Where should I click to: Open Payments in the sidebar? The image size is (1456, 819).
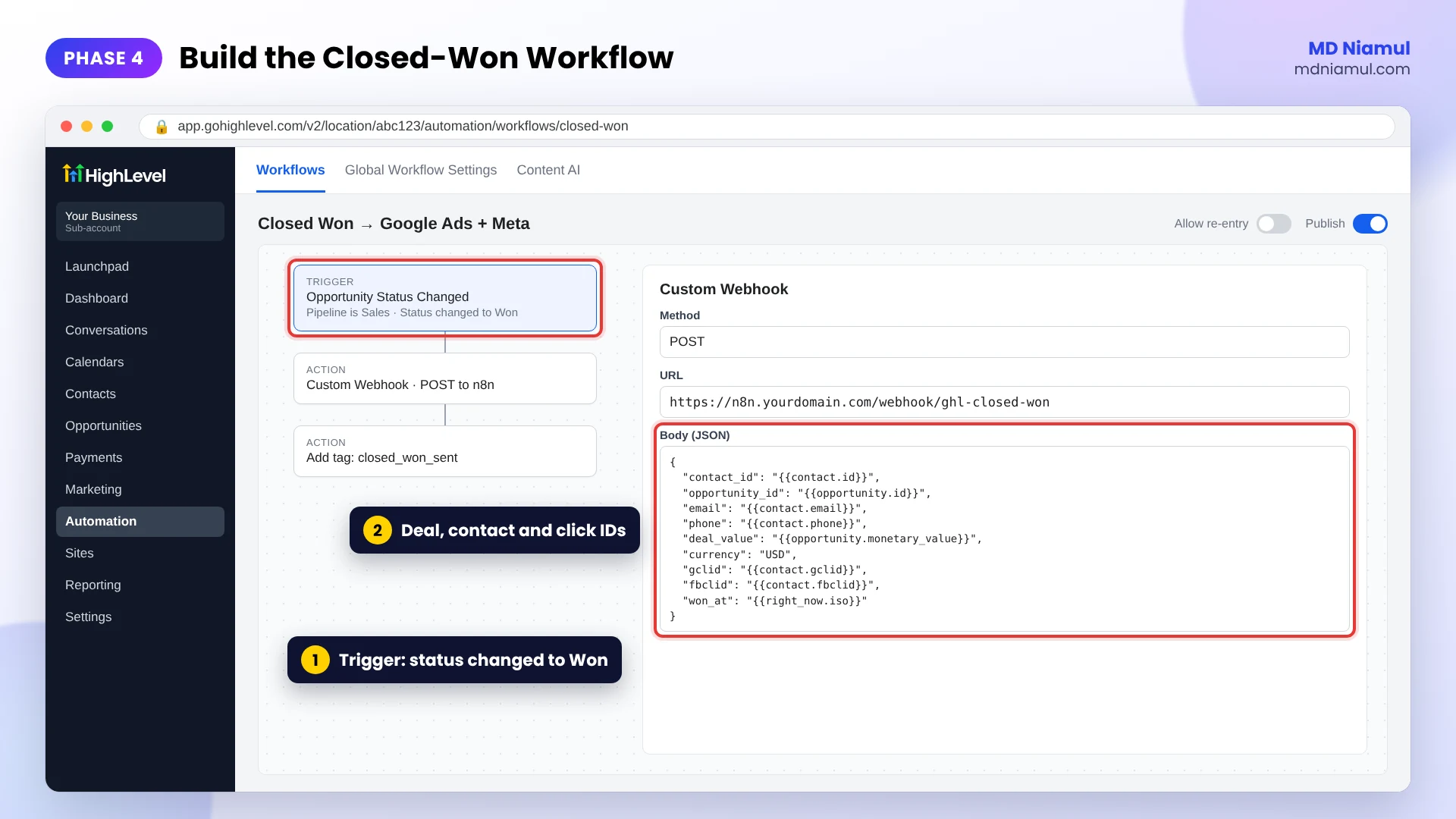140,457
